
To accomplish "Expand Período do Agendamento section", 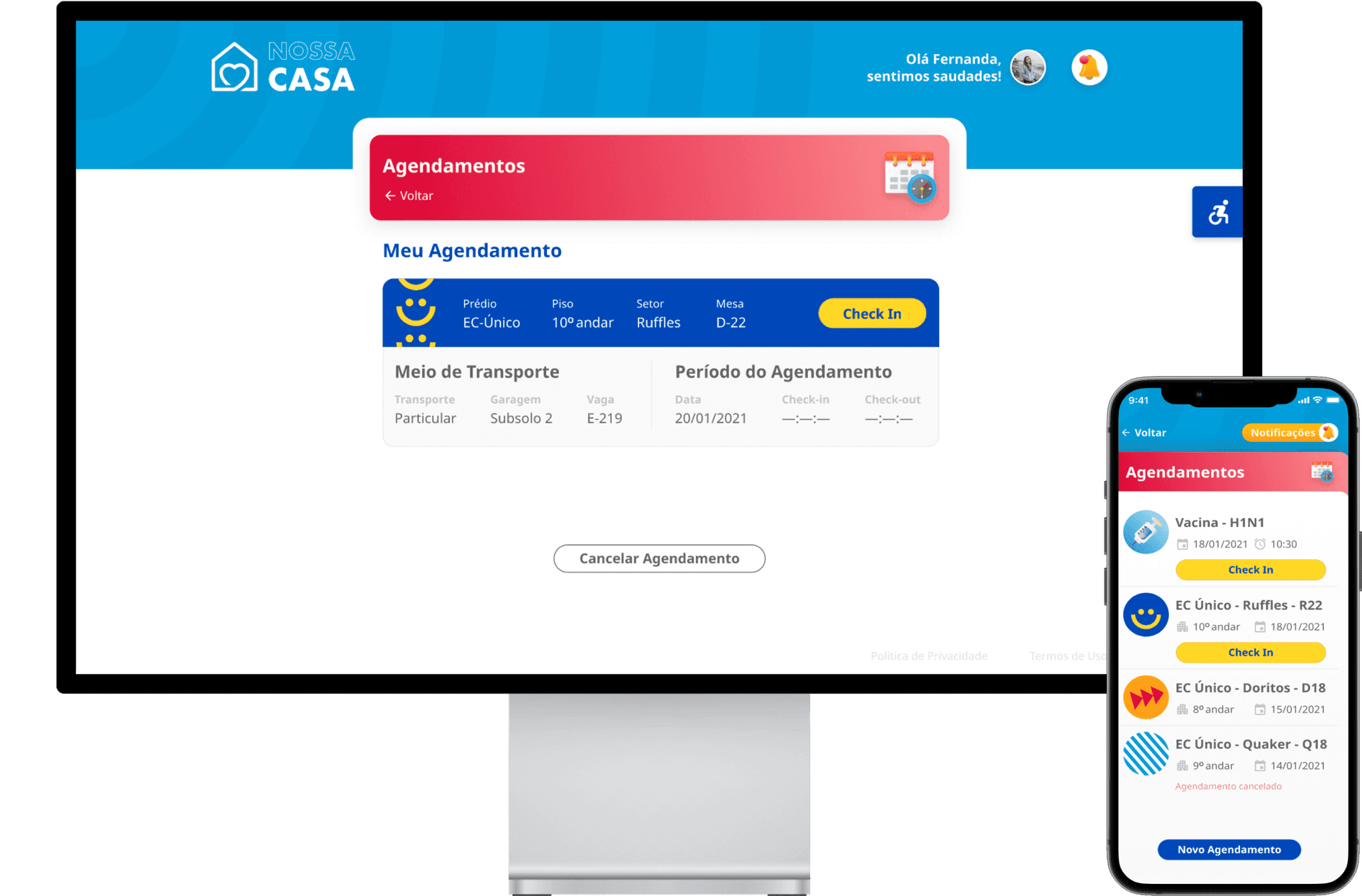I will [792, 371].
